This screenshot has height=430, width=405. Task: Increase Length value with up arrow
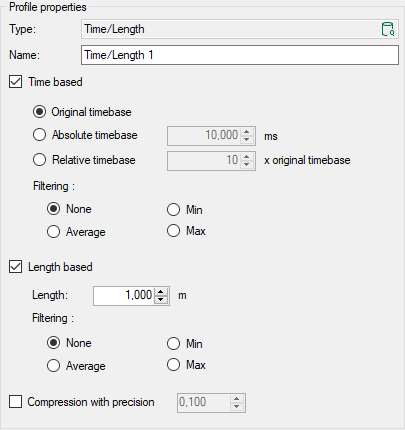[161, 292]
